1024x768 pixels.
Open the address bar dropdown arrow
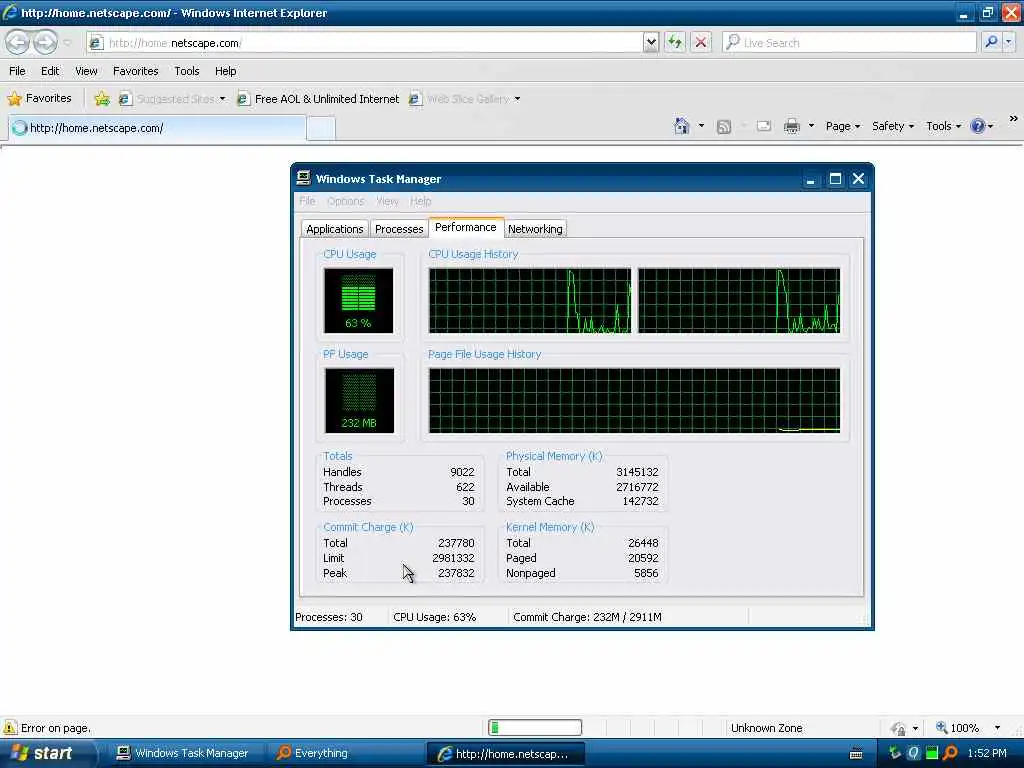point(650,42)
